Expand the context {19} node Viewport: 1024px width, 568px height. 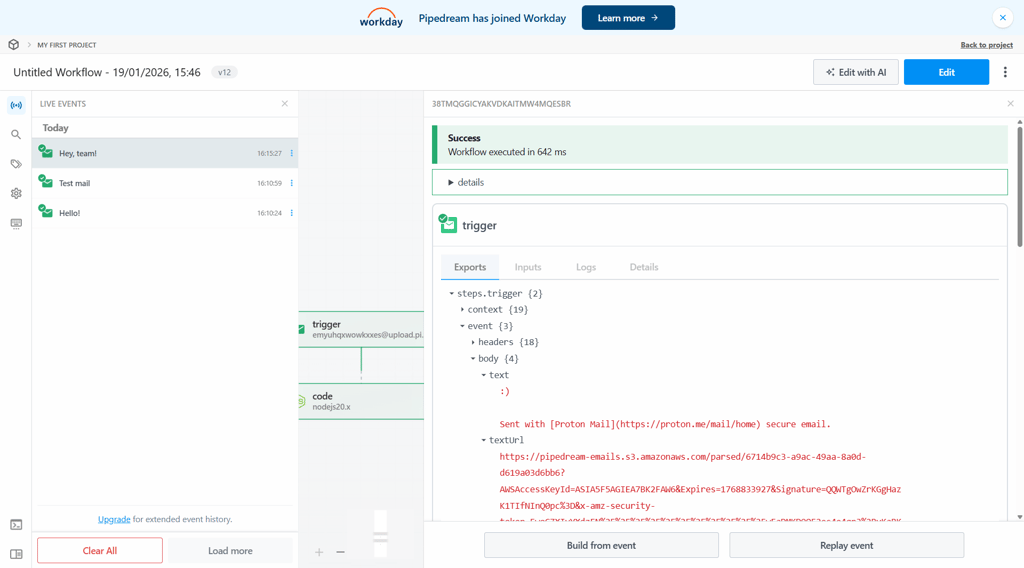coord(462,309)
